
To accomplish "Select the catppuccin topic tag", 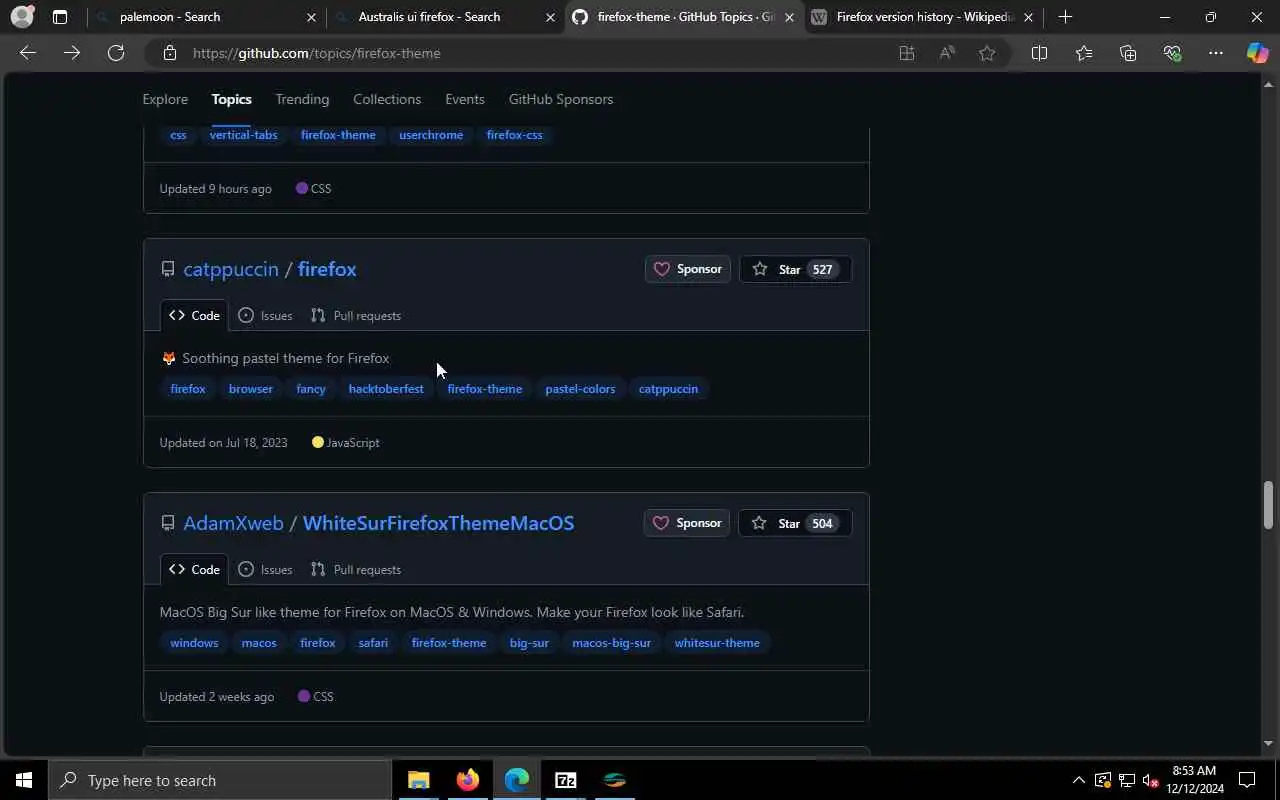I will [668, 389].
